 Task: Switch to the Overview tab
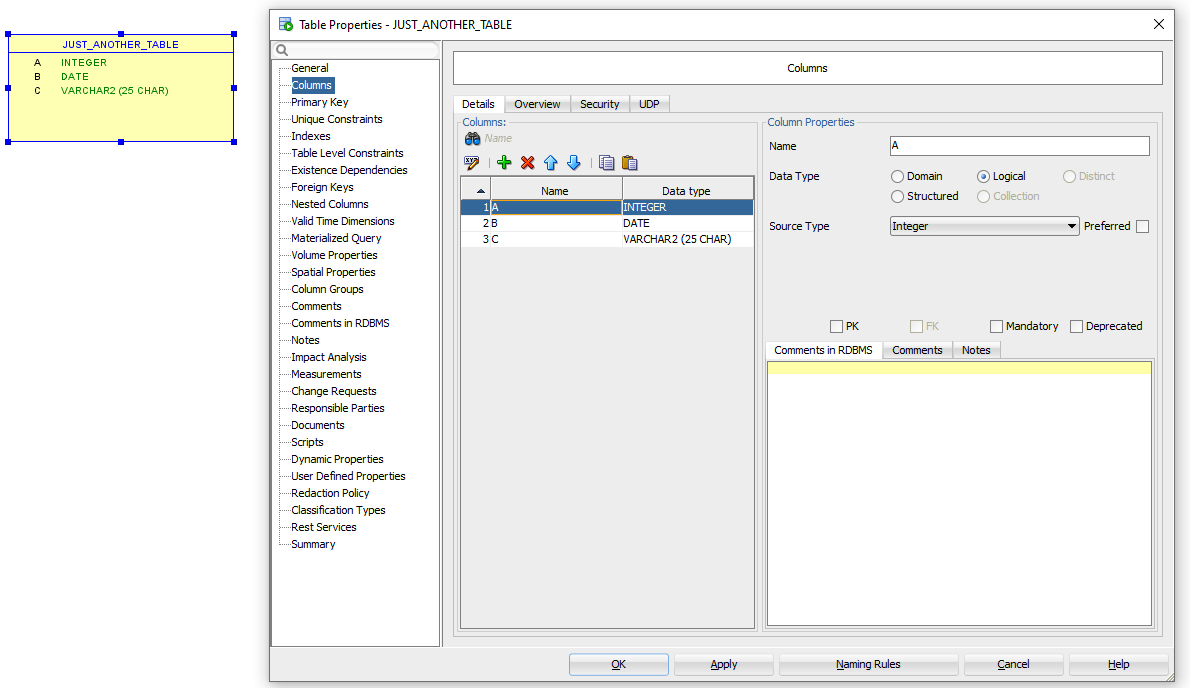537,103
